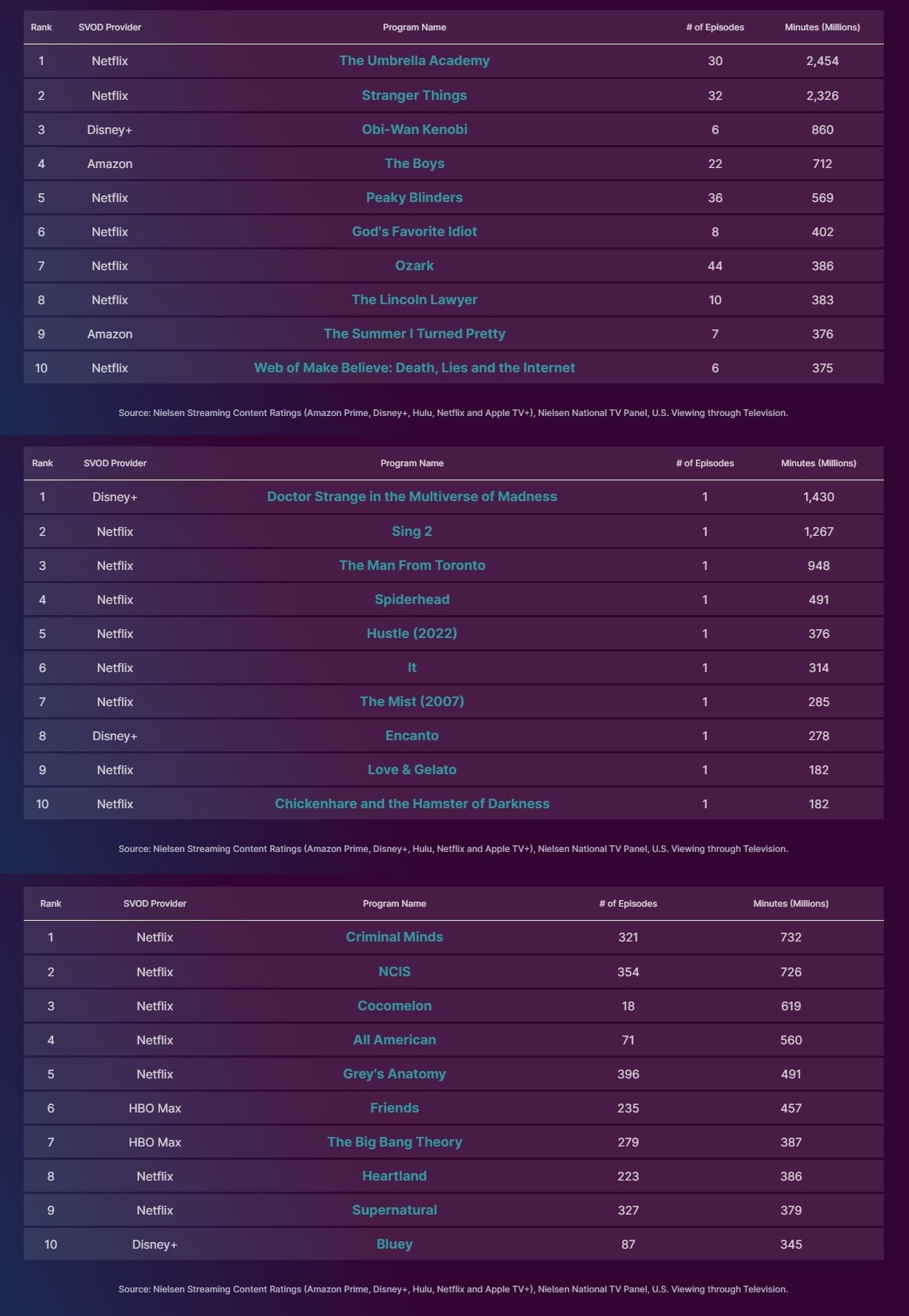Image resolution: width=909 pixels, height=1316 pixels.
Task: Click Web of Make Believe title link
Action: click(x=414, y=368)
